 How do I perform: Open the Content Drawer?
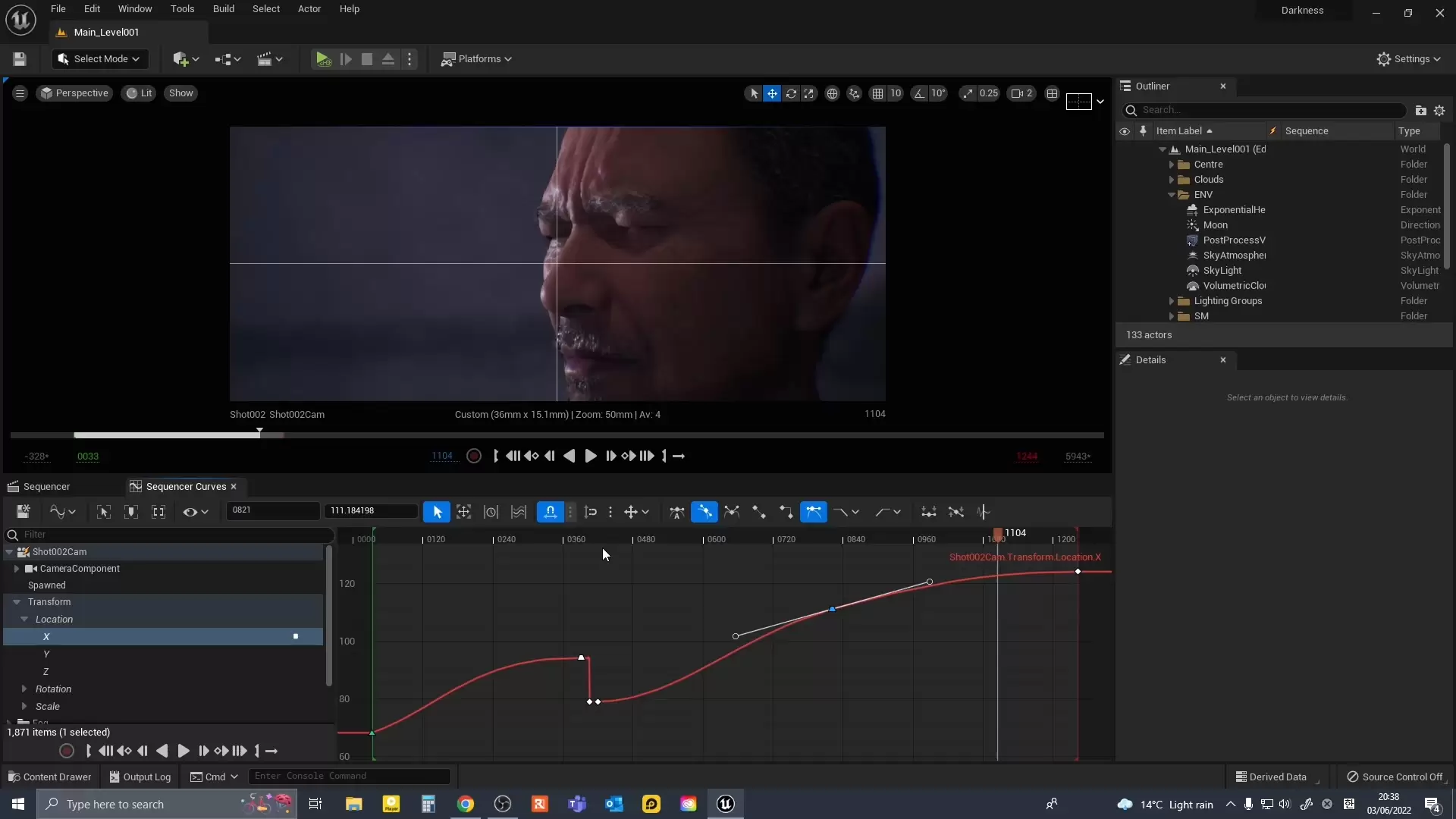point(49,777)
